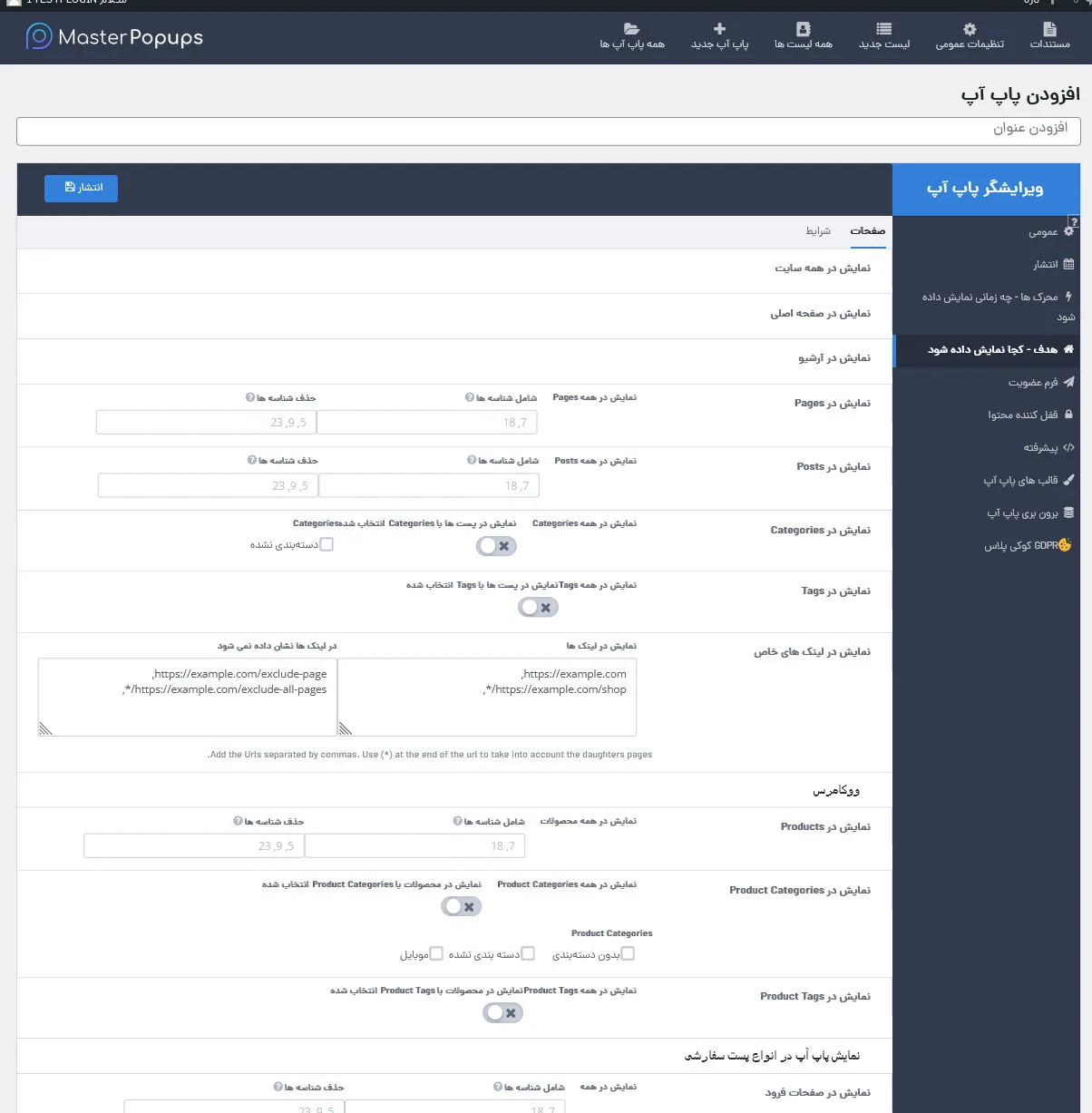Screen dimensions: 1092x1113
Task: Click the هدف home icon in sidebar
Action: pos(1068,349)
